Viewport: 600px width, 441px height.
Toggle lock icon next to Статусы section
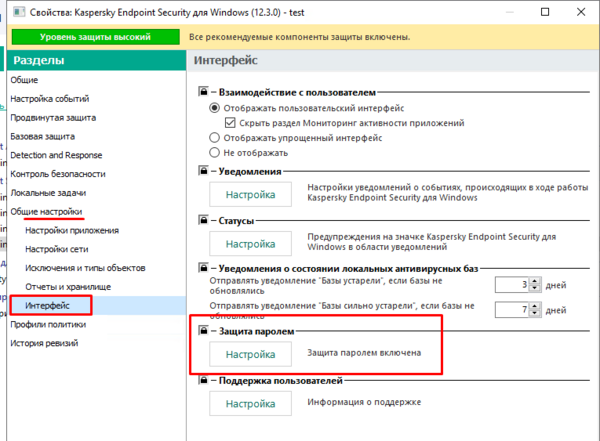pos(203,220)
